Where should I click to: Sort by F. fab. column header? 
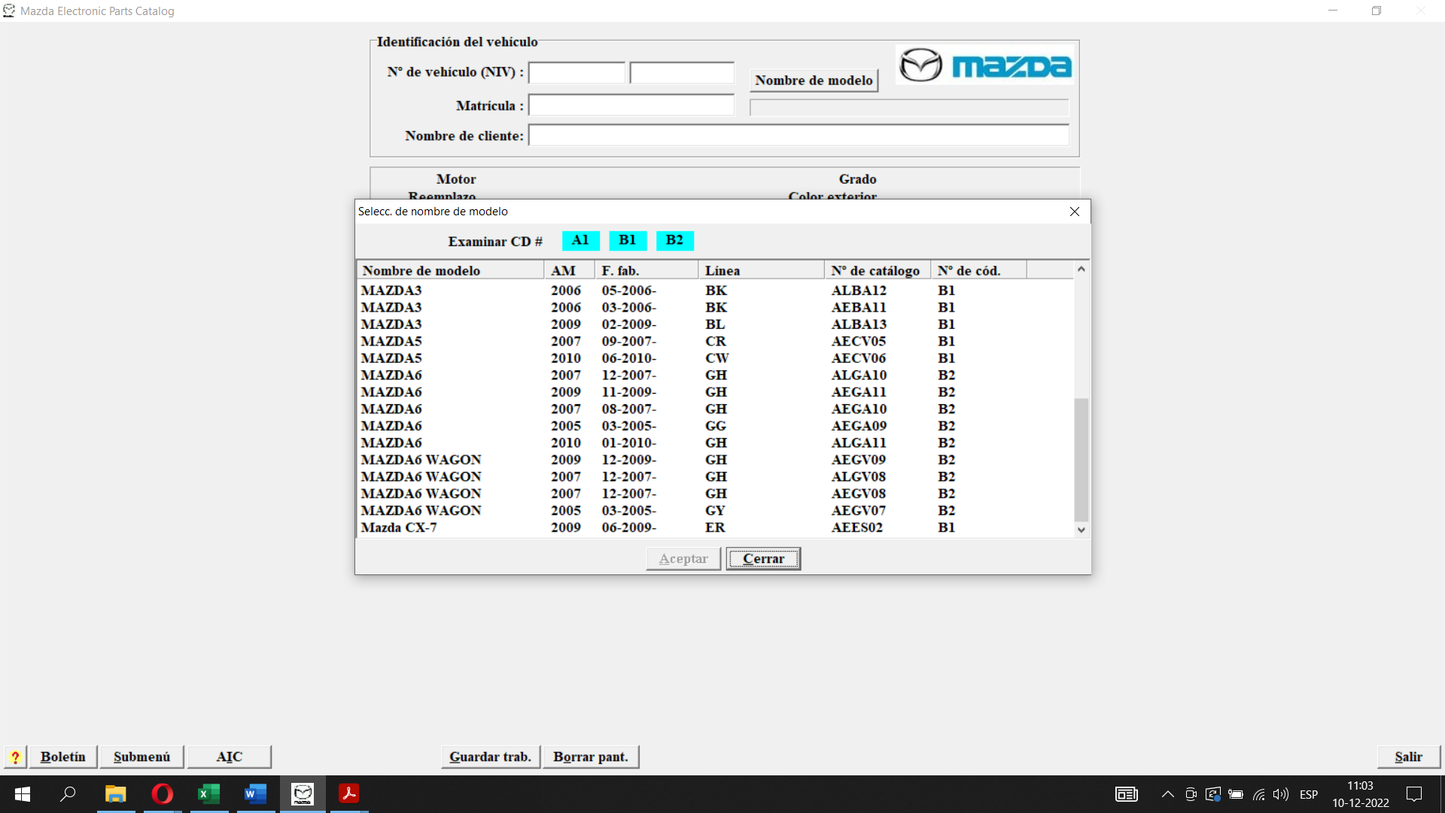click(x=647, y=270)
